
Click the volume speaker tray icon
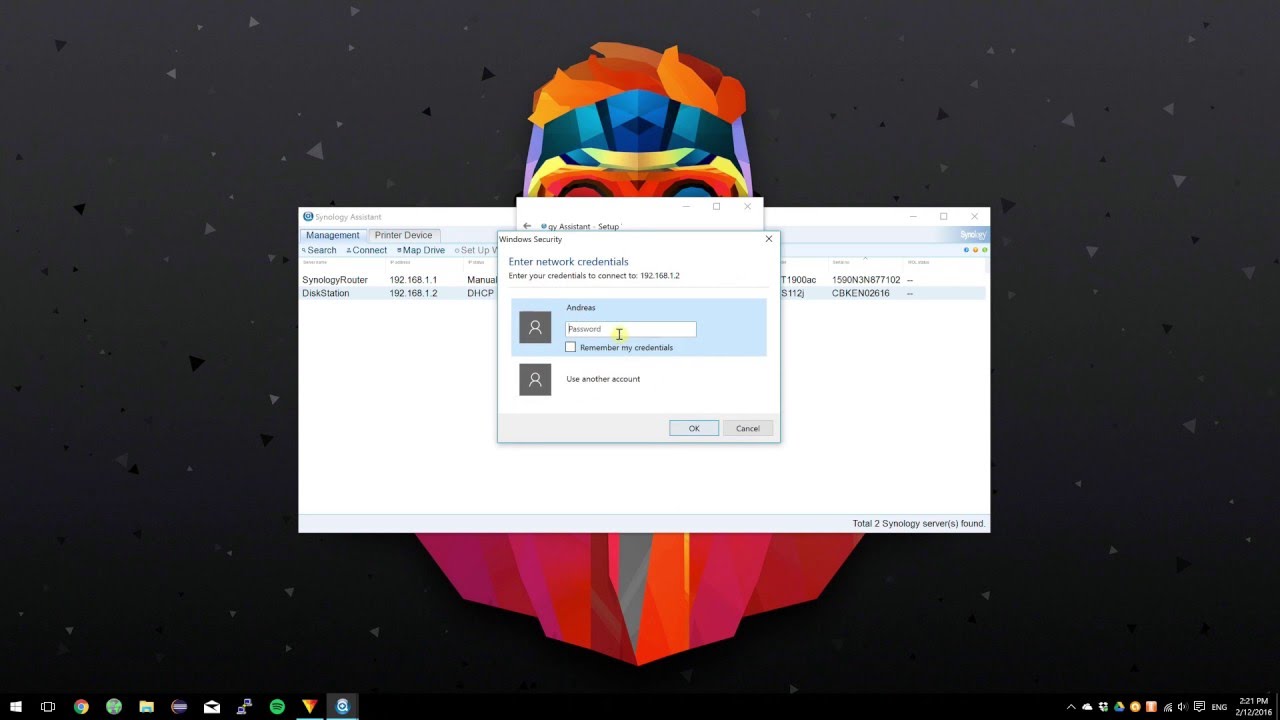coord(1183,707)
